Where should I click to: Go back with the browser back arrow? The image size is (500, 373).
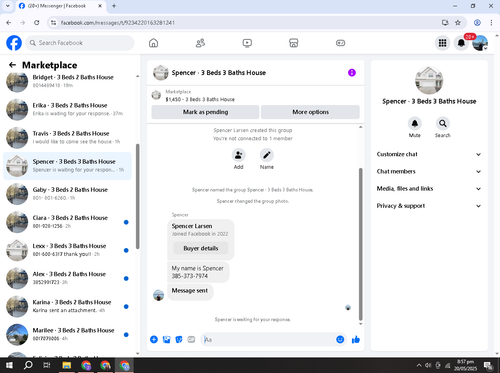[x=9, y=23]
